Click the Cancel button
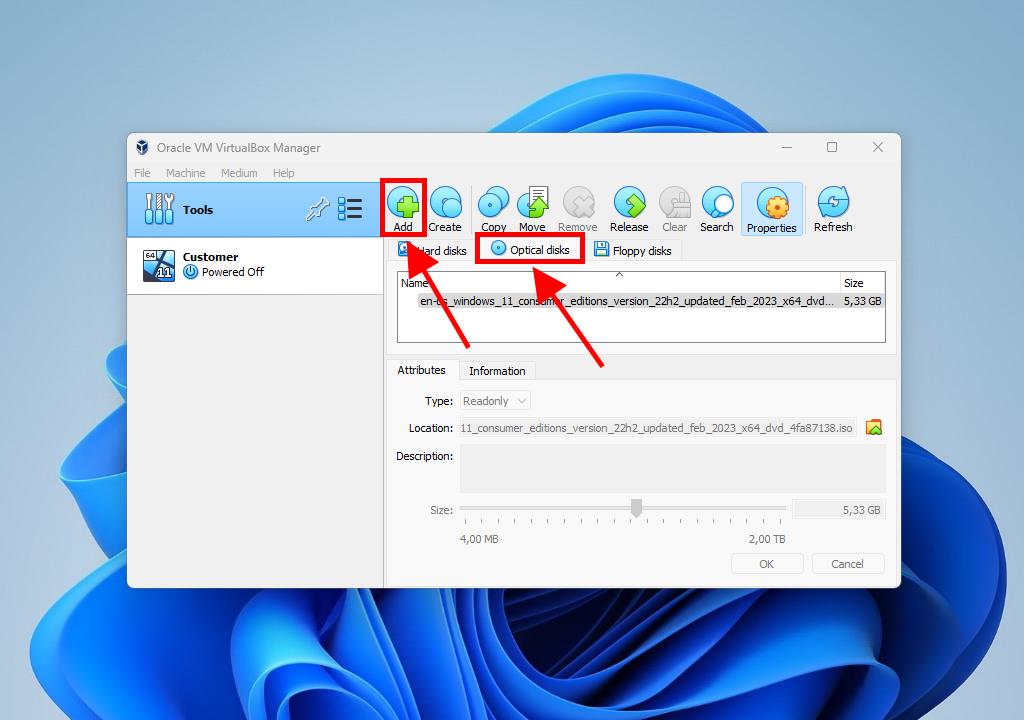Viewport: 1024px width, 720px height. click(847, 564)
